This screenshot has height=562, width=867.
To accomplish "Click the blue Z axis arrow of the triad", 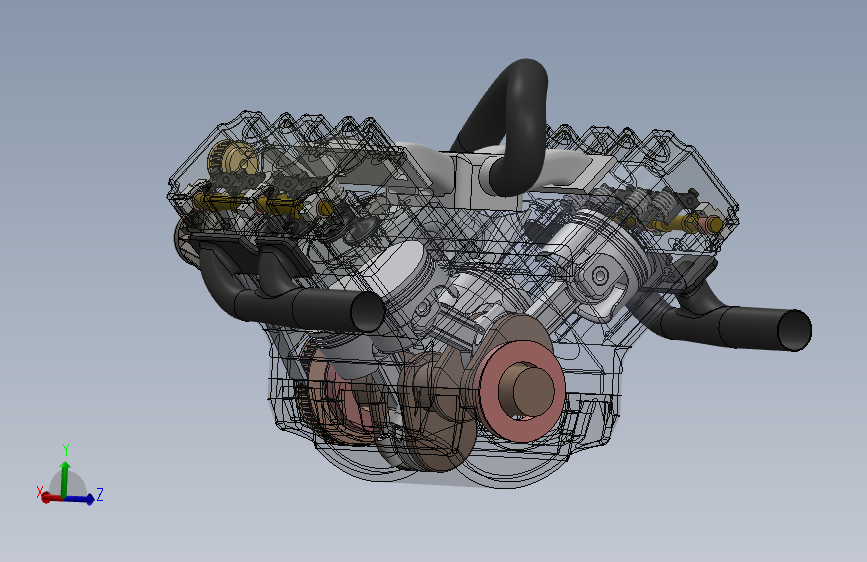I will click(x=81, y=499).
